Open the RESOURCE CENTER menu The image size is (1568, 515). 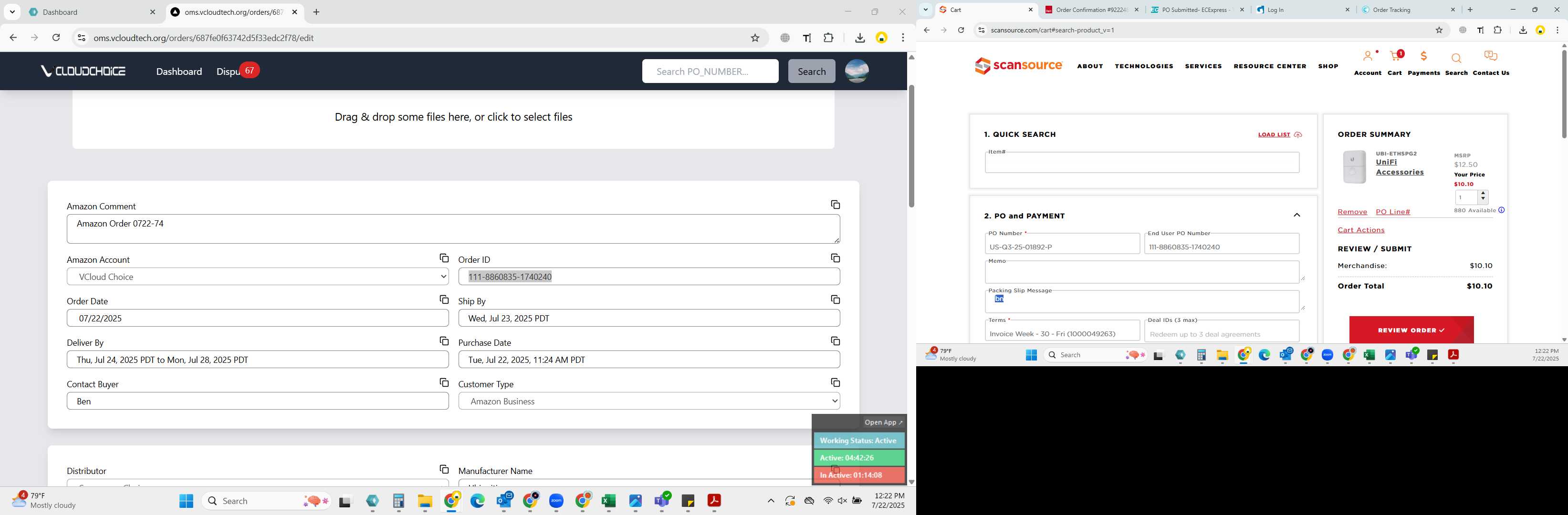click(x=1270, y=66)
